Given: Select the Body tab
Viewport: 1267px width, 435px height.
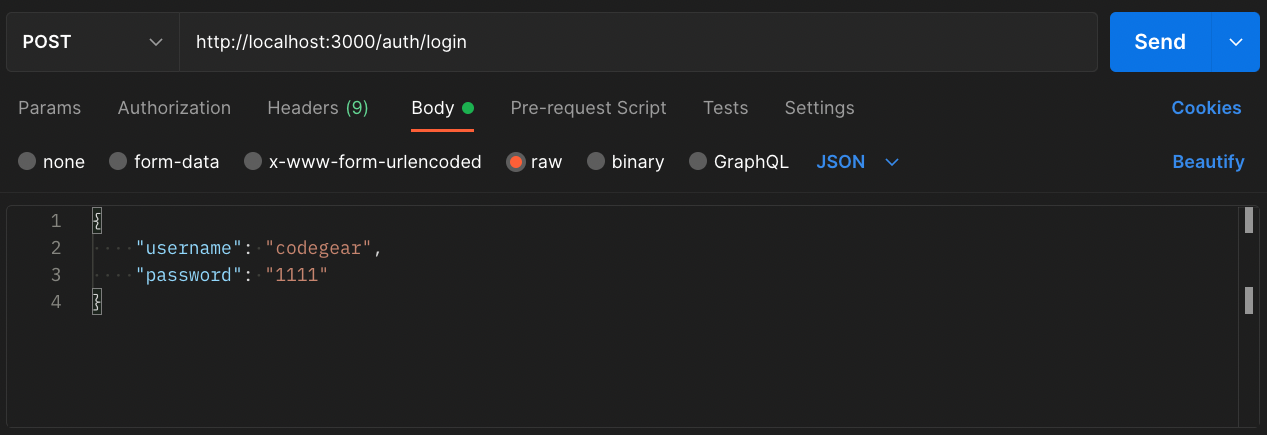Looking at the screenshot, I should [x=442, y=108].
